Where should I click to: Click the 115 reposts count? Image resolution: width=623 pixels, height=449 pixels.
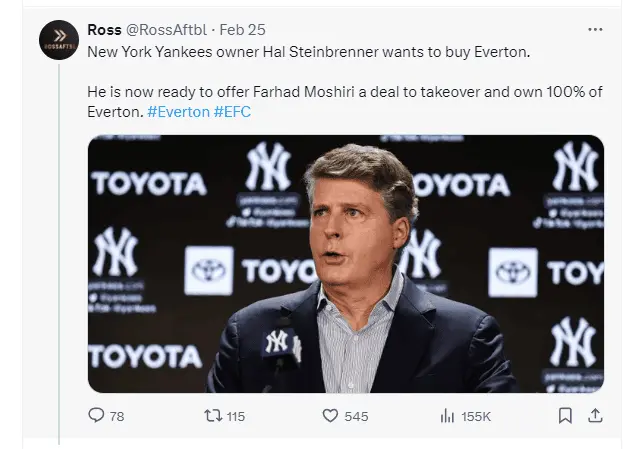(x=234, y=417)
